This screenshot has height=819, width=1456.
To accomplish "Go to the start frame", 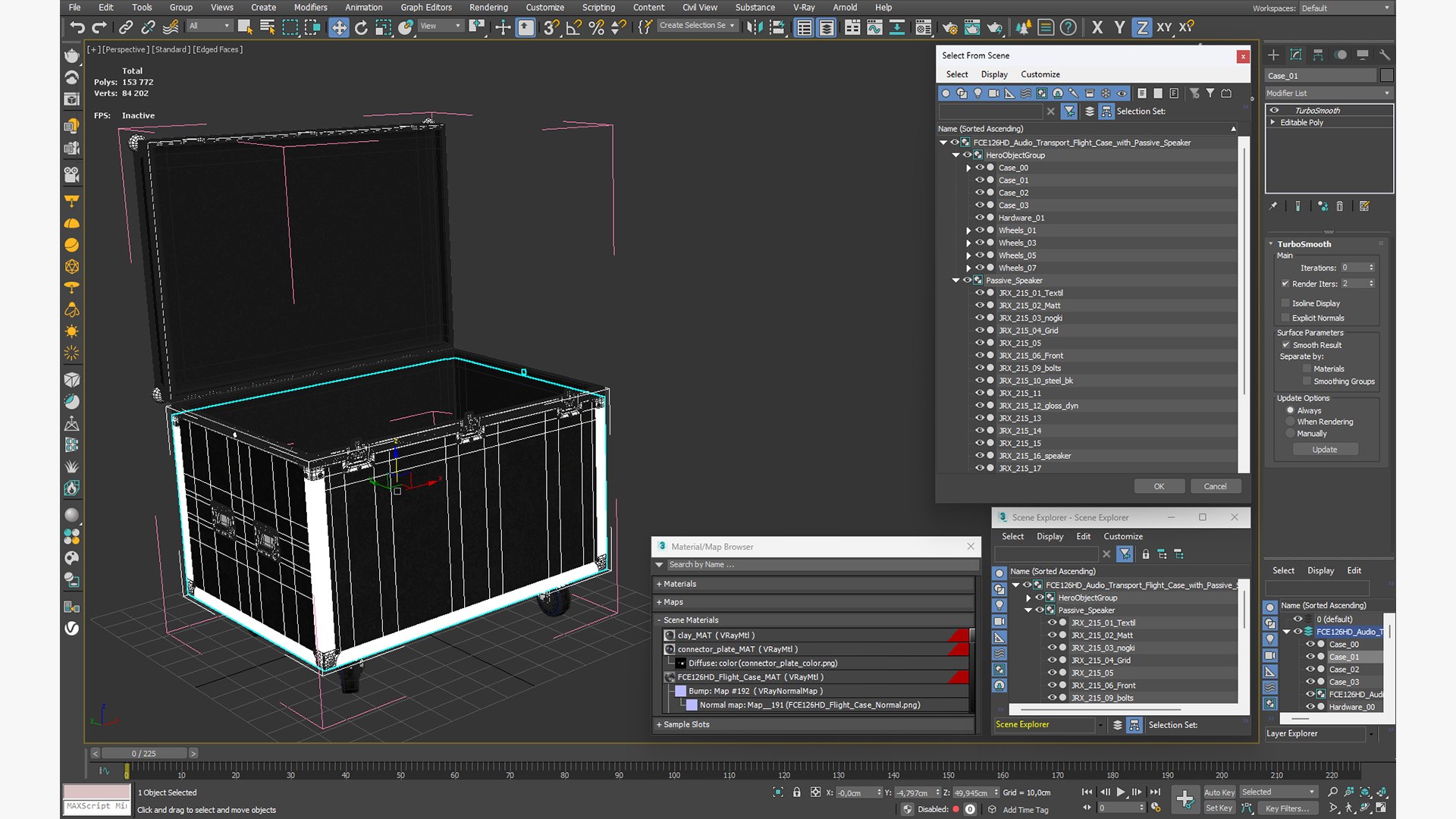I will (x=1087, y=792).
